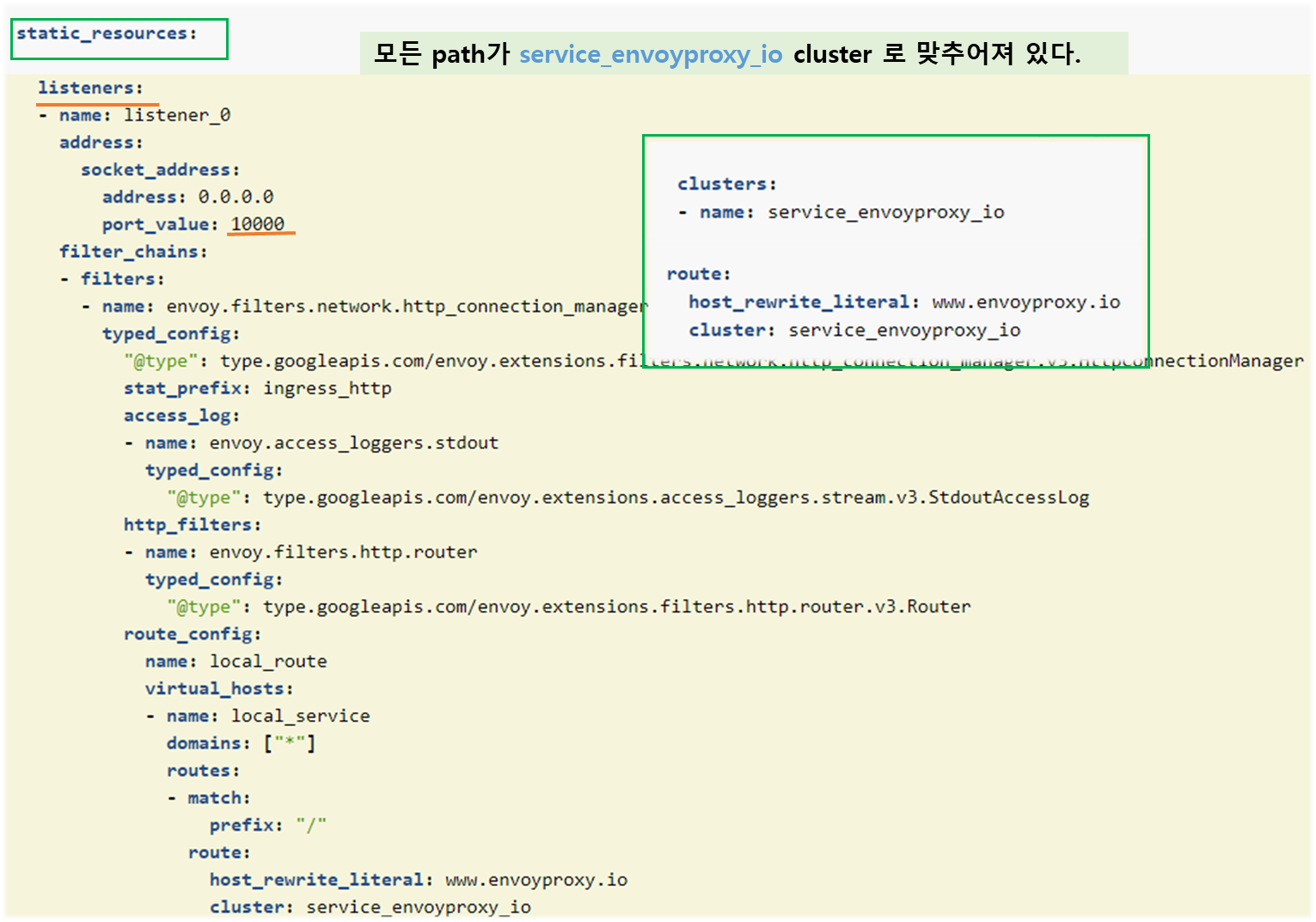Click the filter_chains: key
This screenshot has height=922, width=1316.
133,252
